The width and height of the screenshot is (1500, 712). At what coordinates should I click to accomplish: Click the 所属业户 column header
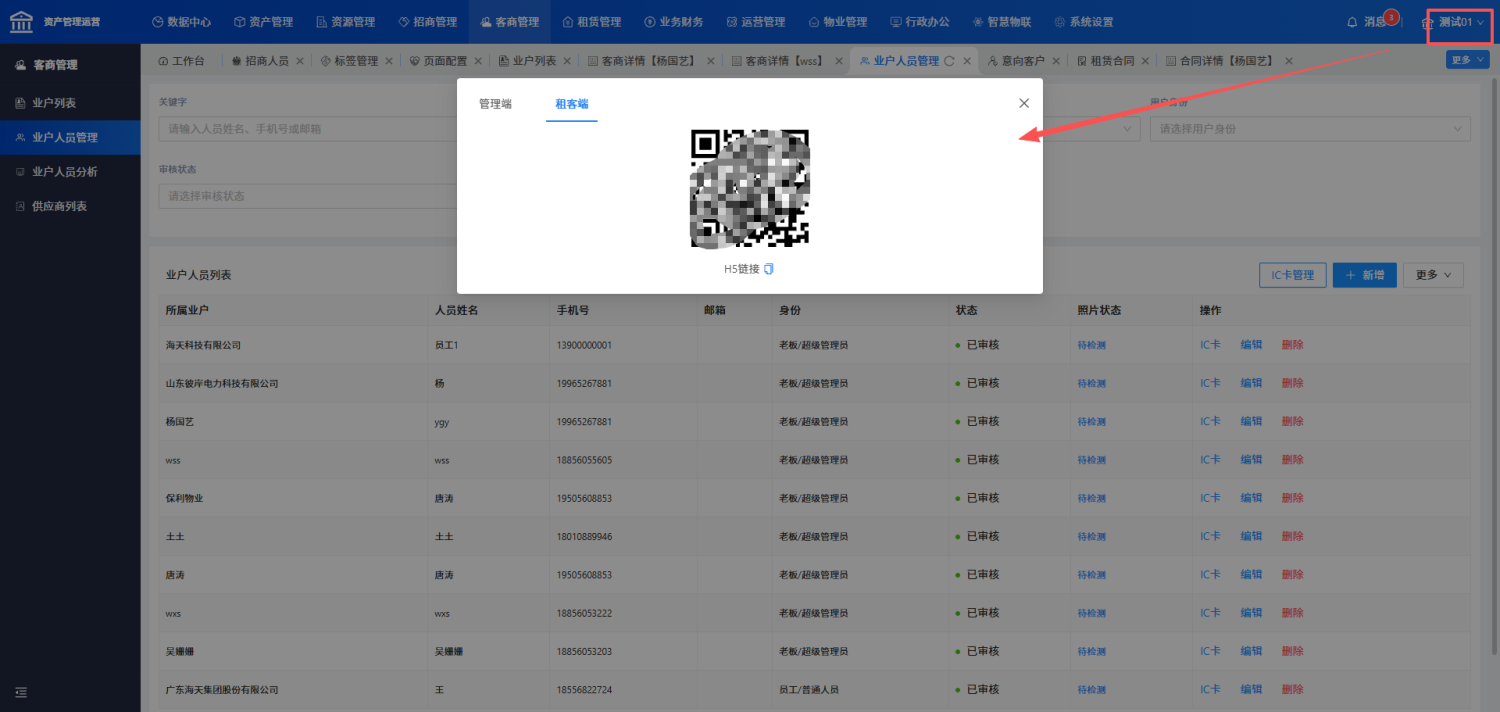(x=186, y=311)
